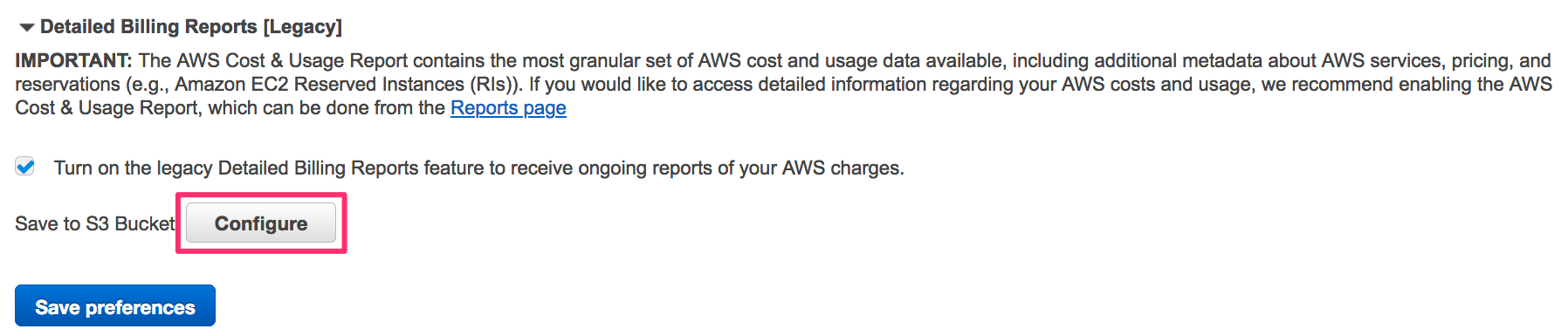Select the word 'Reports' in the underlined link
1568x336 pixels.
(x=485, y=108)
